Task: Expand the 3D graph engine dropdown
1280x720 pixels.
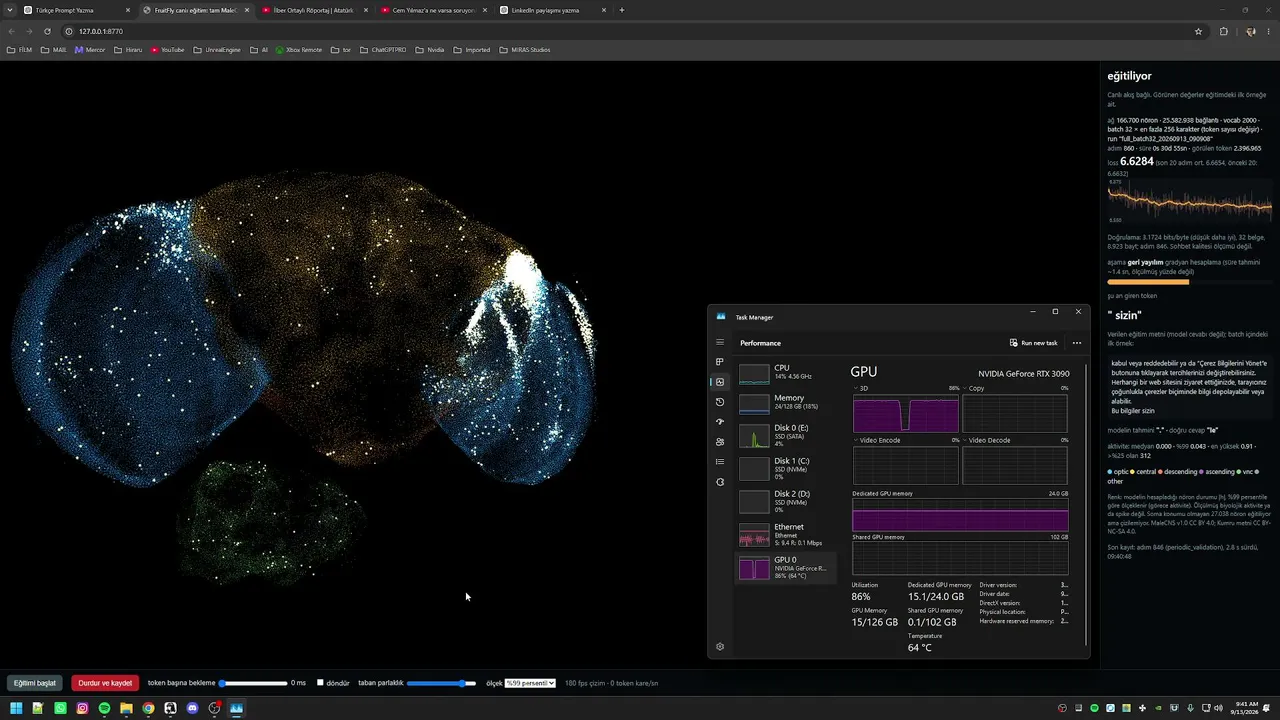Action: point(857,388)
